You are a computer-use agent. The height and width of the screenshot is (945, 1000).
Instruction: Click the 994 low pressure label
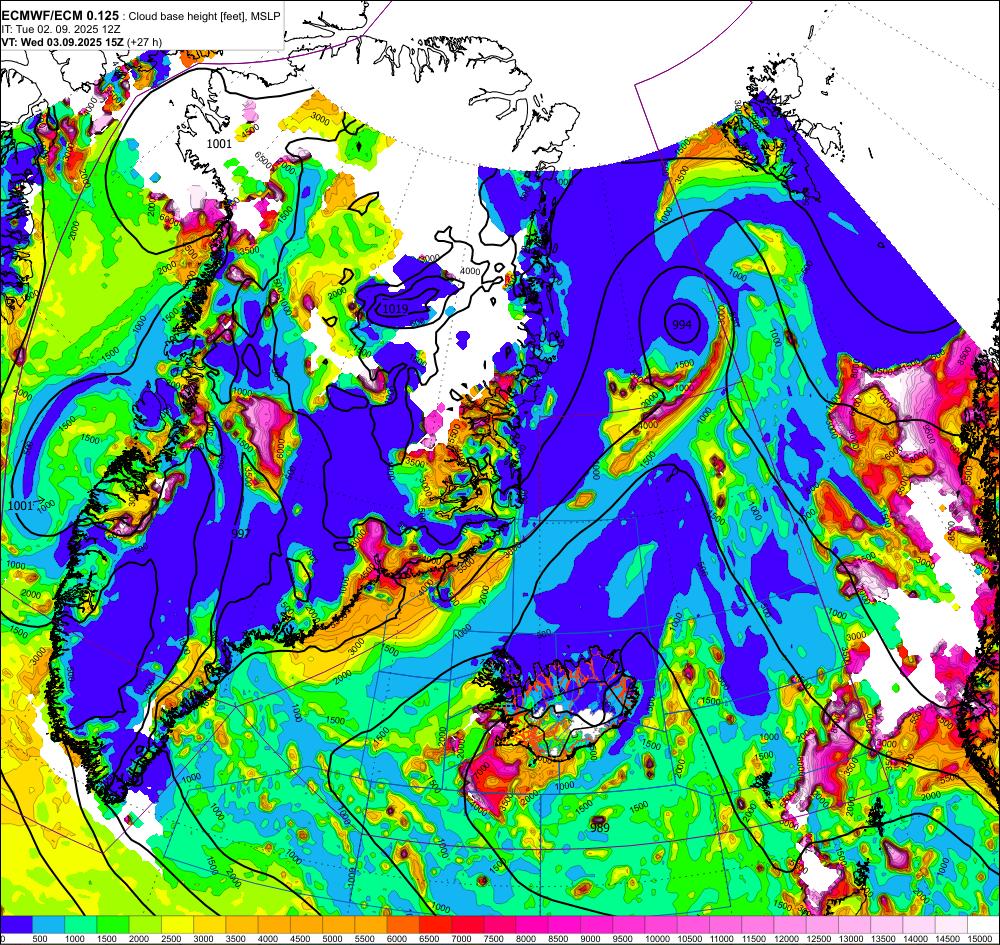682,325
